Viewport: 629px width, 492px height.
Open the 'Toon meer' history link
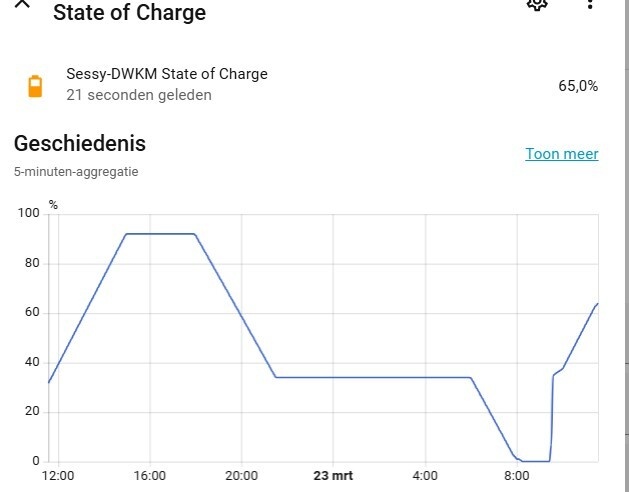coord(562,154)
